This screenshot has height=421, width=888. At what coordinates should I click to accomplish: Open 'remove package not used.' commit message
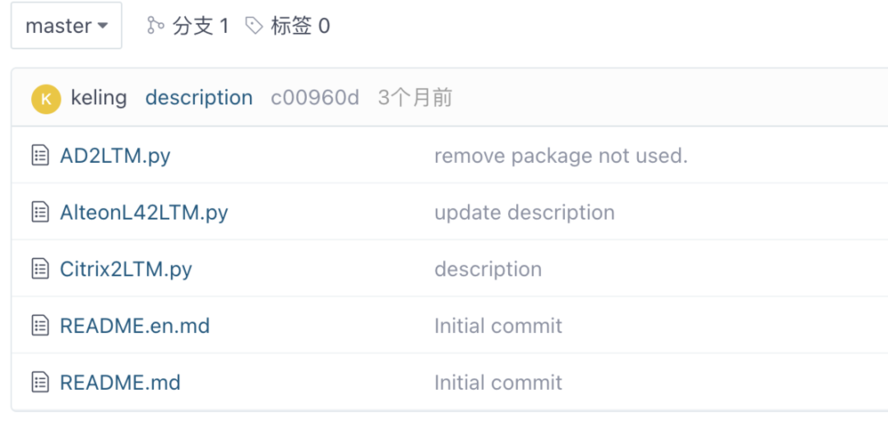click(x=560, y=156)
